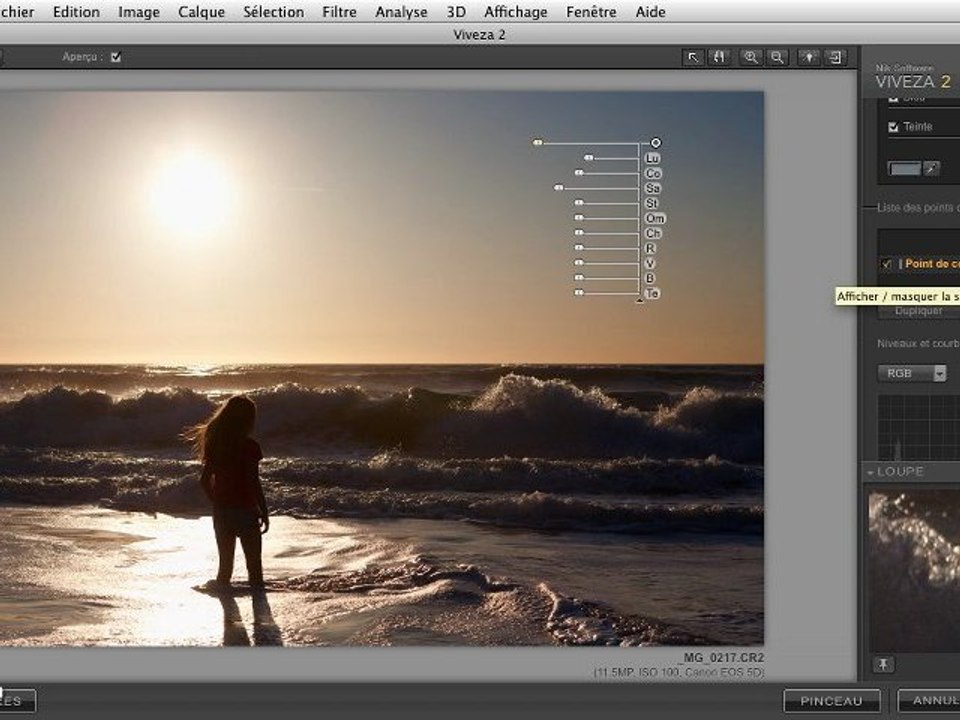Click the Sa saturation label
The width and height of the screenshot is (960, 720).
point(653,188)
